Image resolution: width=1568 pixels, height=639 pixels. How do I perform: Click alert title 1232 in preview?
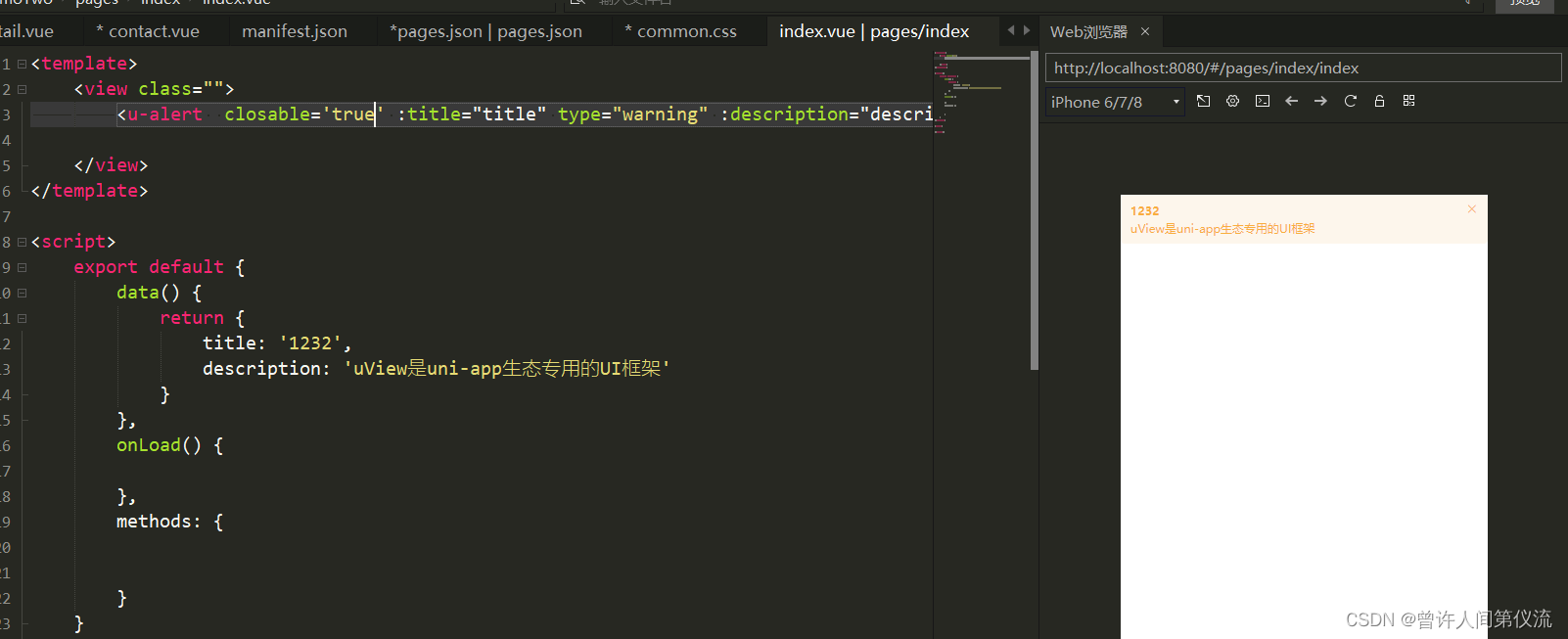click(1144, 210)
